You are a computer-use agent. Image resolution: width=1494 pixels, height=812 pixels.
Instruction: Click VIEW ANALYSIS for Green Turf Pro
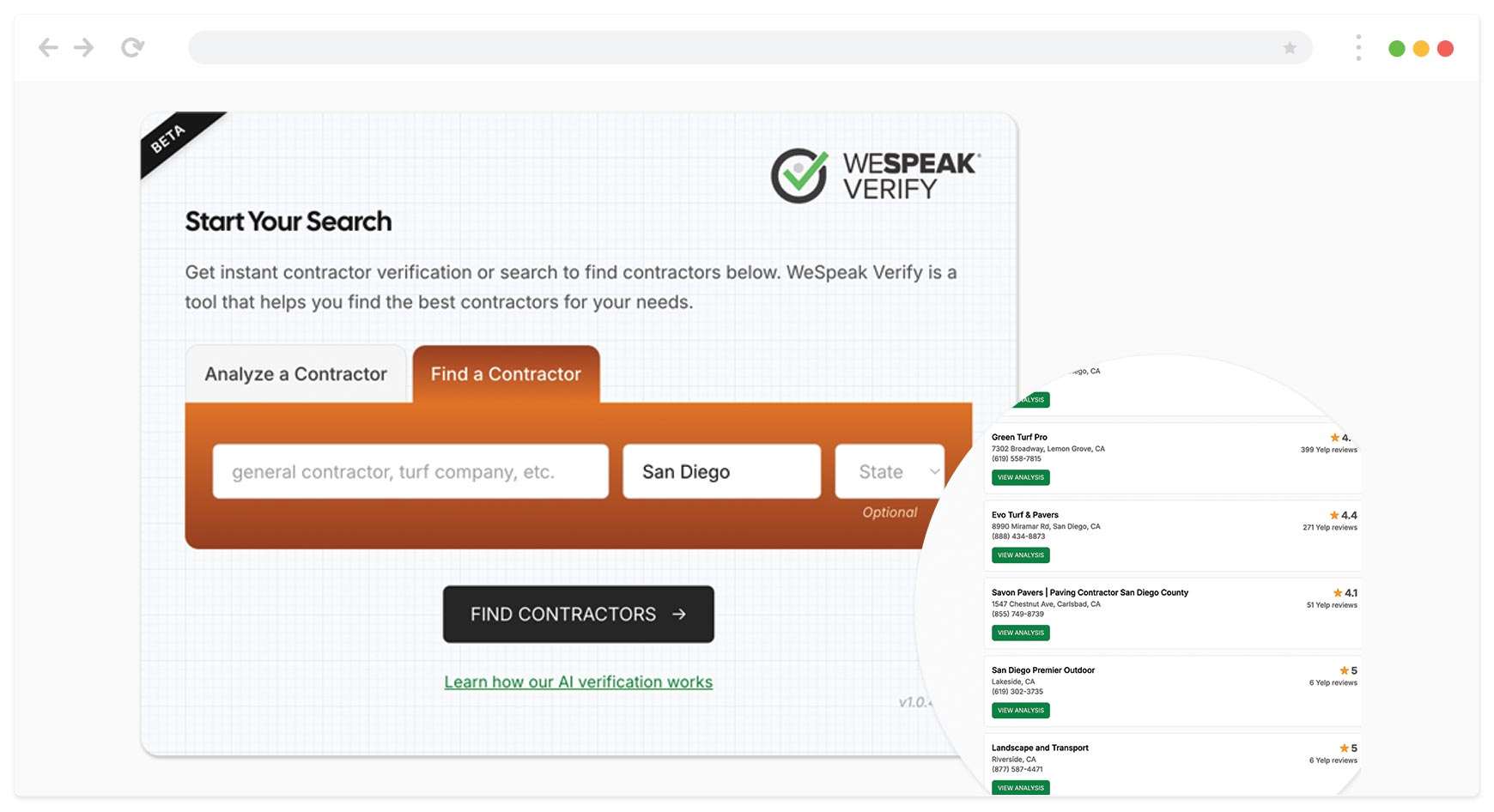(x=1020, y=477)
